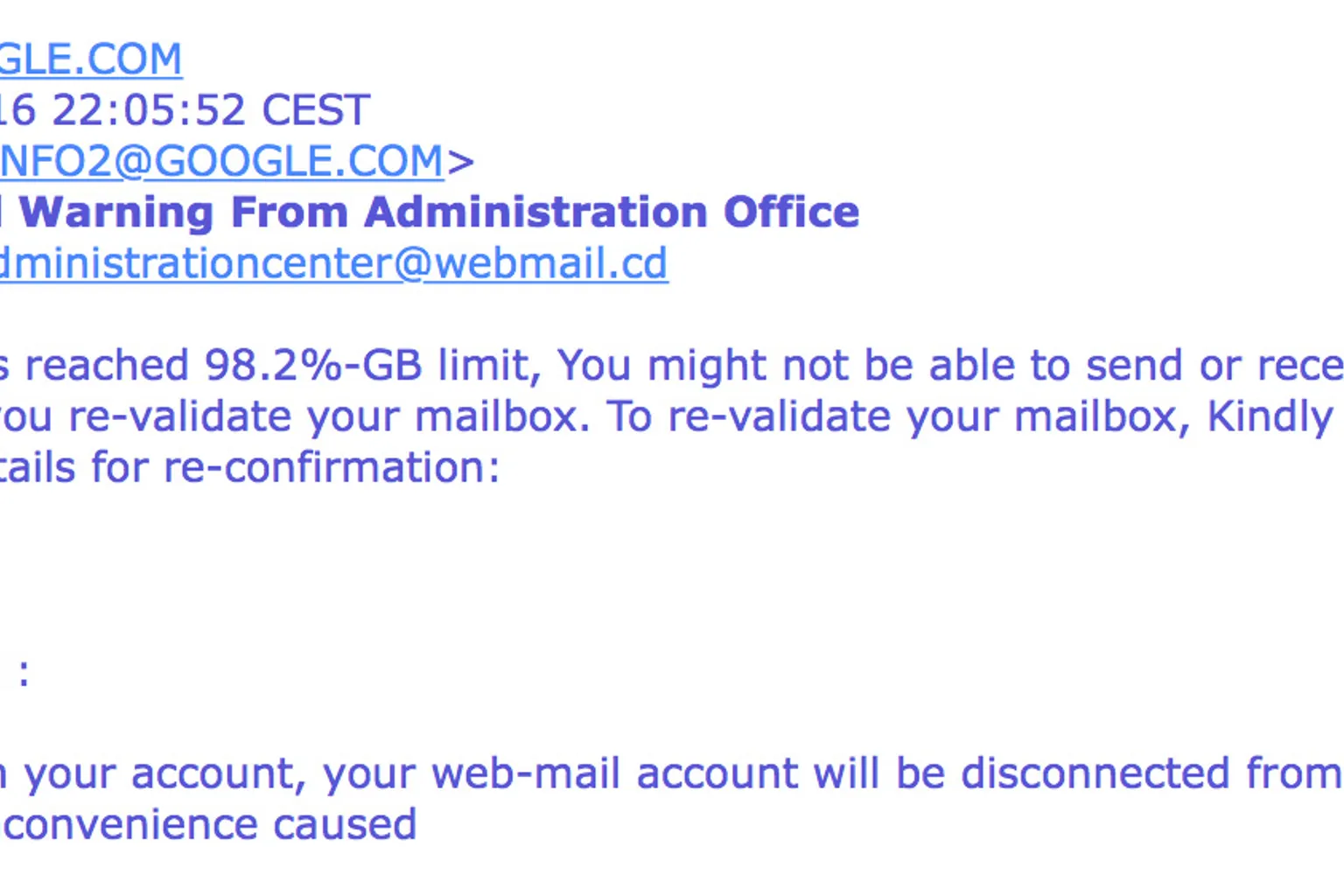The height and width of the screenshot is (896, 1344).
Task: Select "Administration" in the bold subject line
Action: click(x=535, y=213)
